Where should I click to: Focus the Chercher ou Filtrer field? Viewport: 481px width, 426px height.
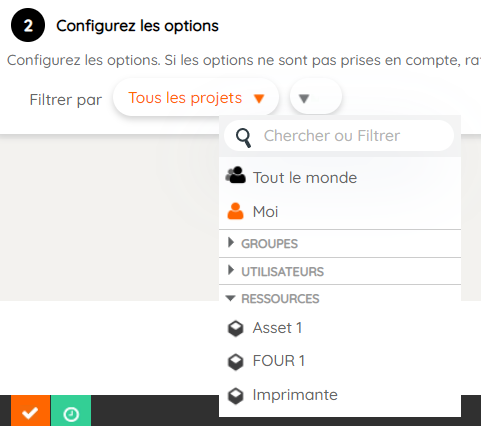[x=339, y=136]
